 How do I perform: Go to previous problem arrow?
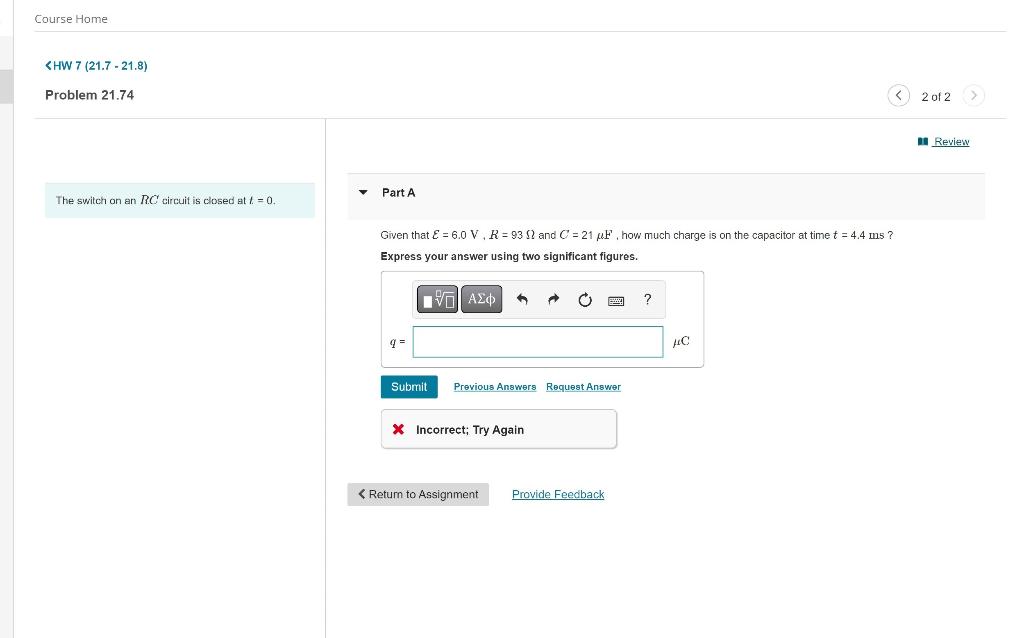tap(899, 95)
